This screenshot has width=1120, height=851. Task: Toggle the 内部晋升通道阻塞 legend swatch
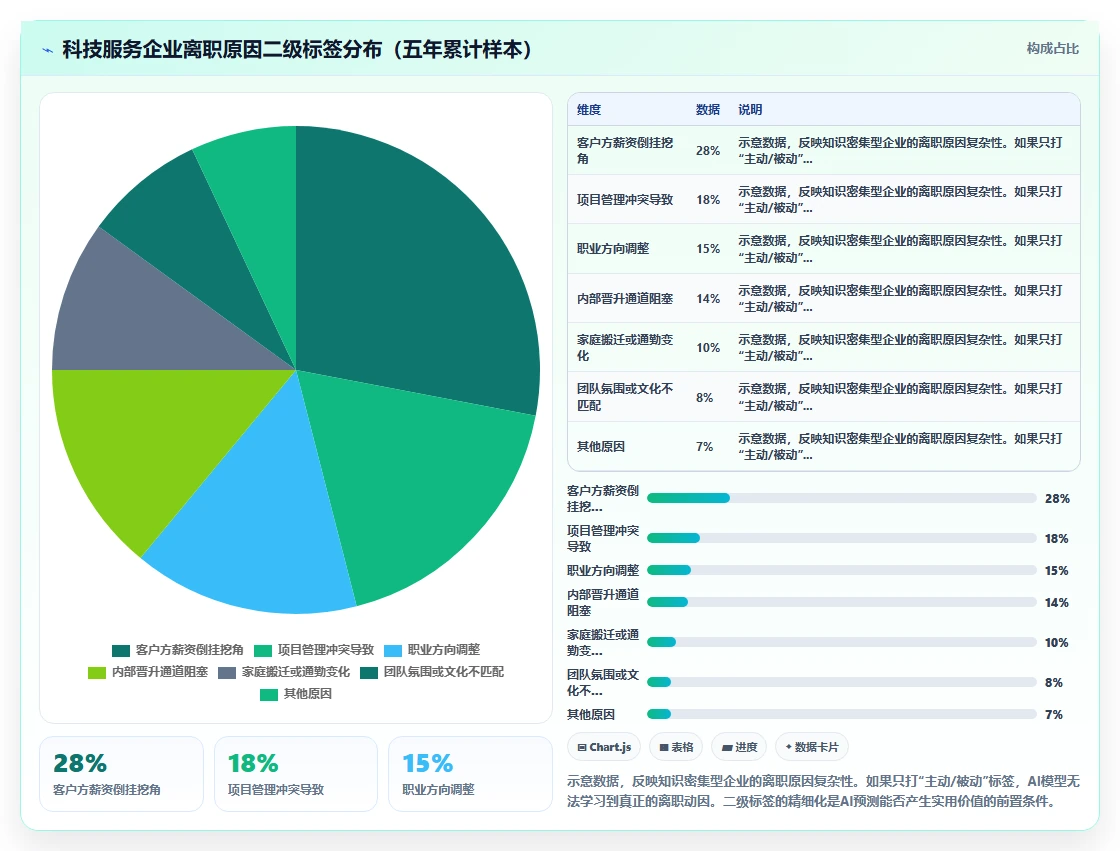[96, 672]
